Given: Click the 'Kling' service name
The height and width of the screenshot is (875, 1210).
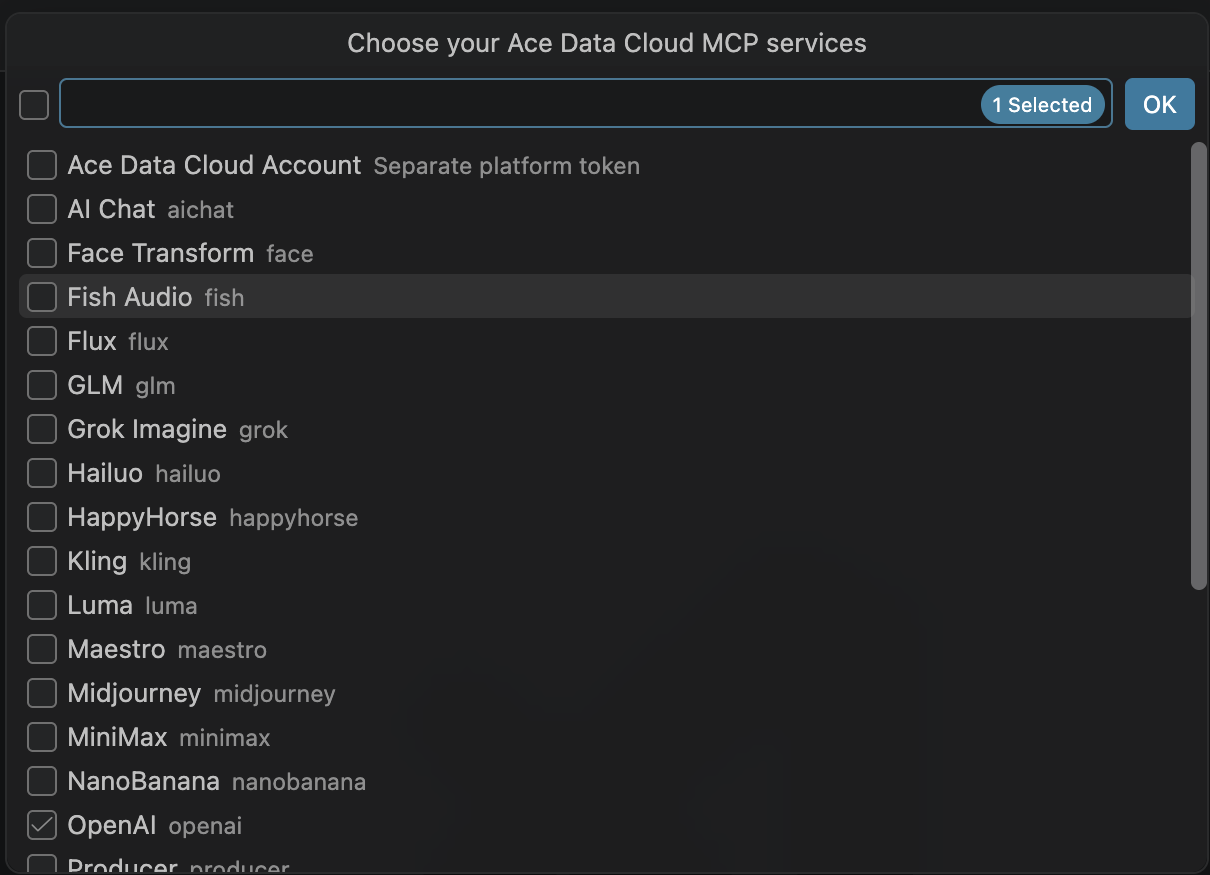Looking at the screenshot, I should (x=97, y=561).
